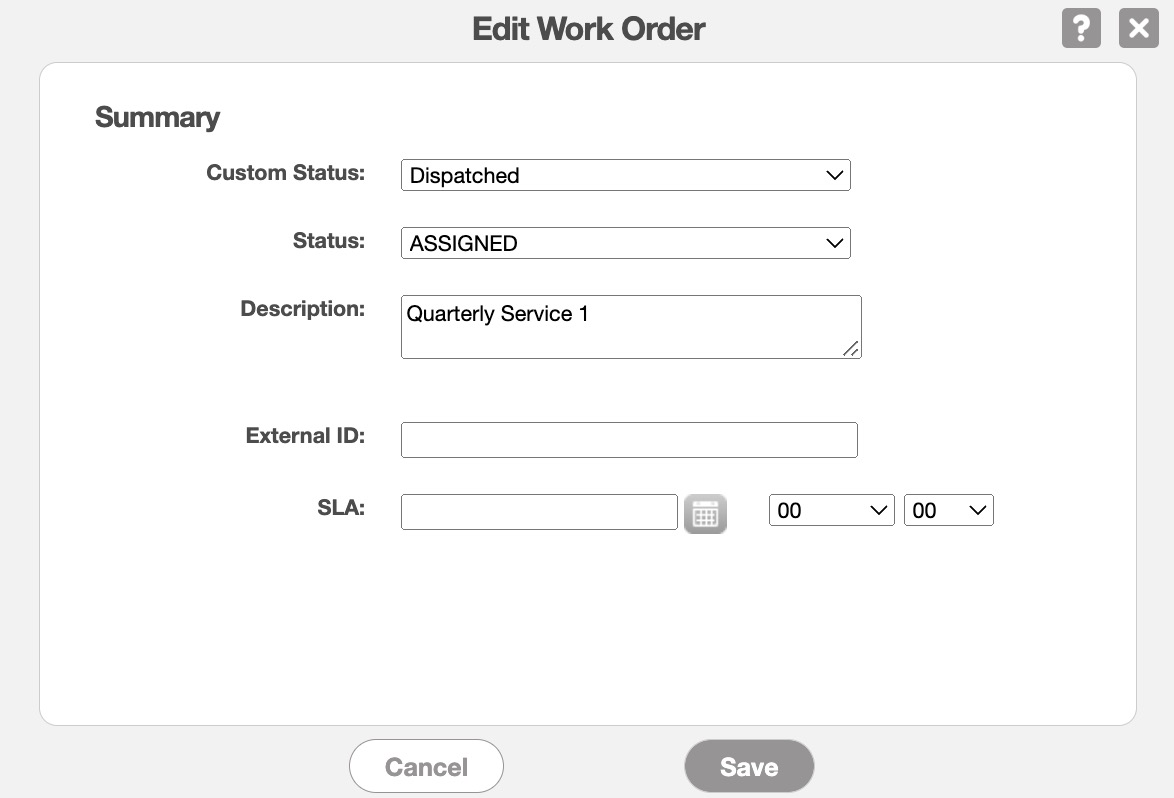Expand the Custom Status dropdown showing Dispatched
This screenshot has width=1174, height=798.
tap(625, 175)
